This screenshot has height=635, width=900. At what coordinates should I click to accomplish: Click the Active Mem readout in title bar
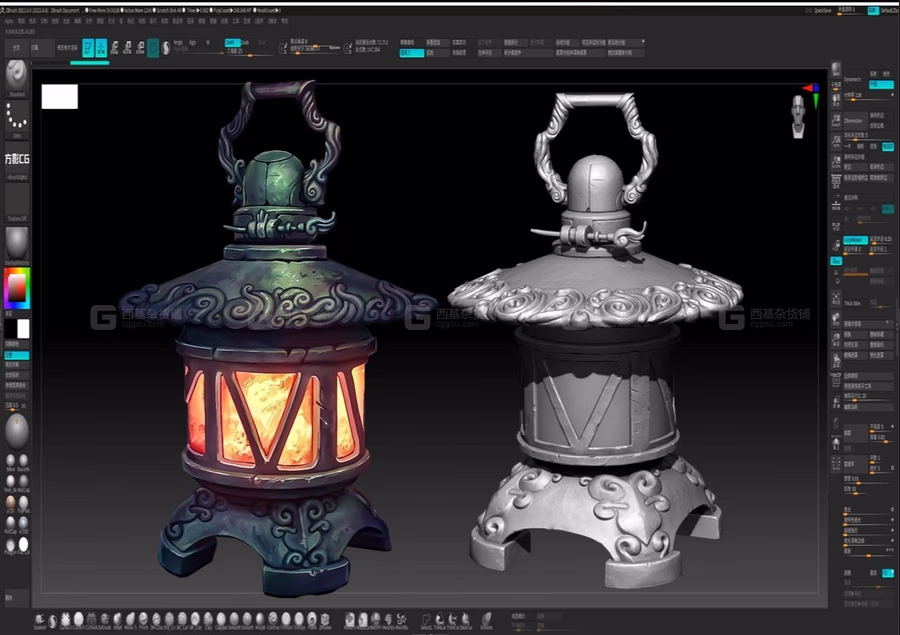[x=138, y=10]
